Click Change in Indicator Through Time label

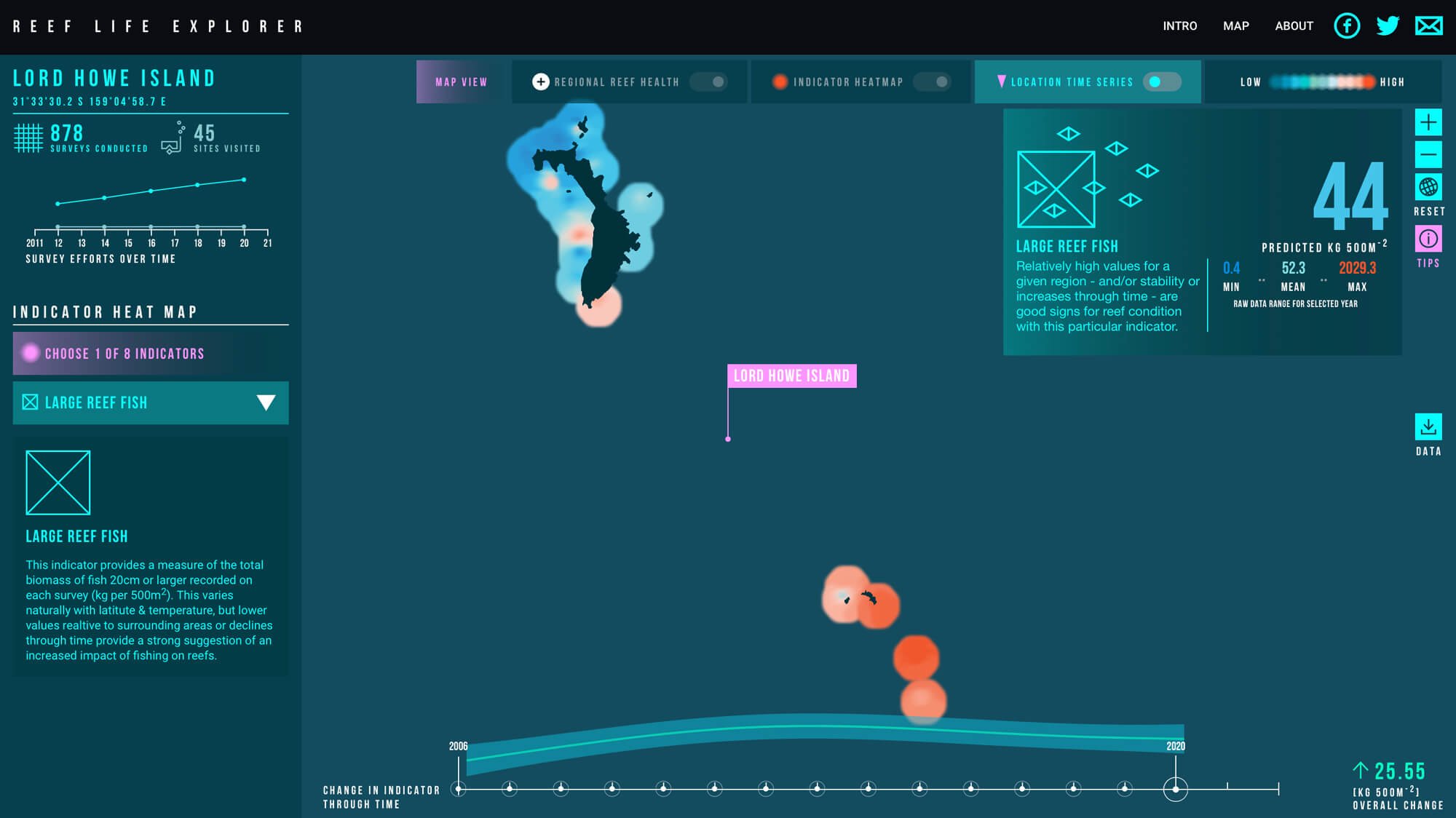[381, 797]
